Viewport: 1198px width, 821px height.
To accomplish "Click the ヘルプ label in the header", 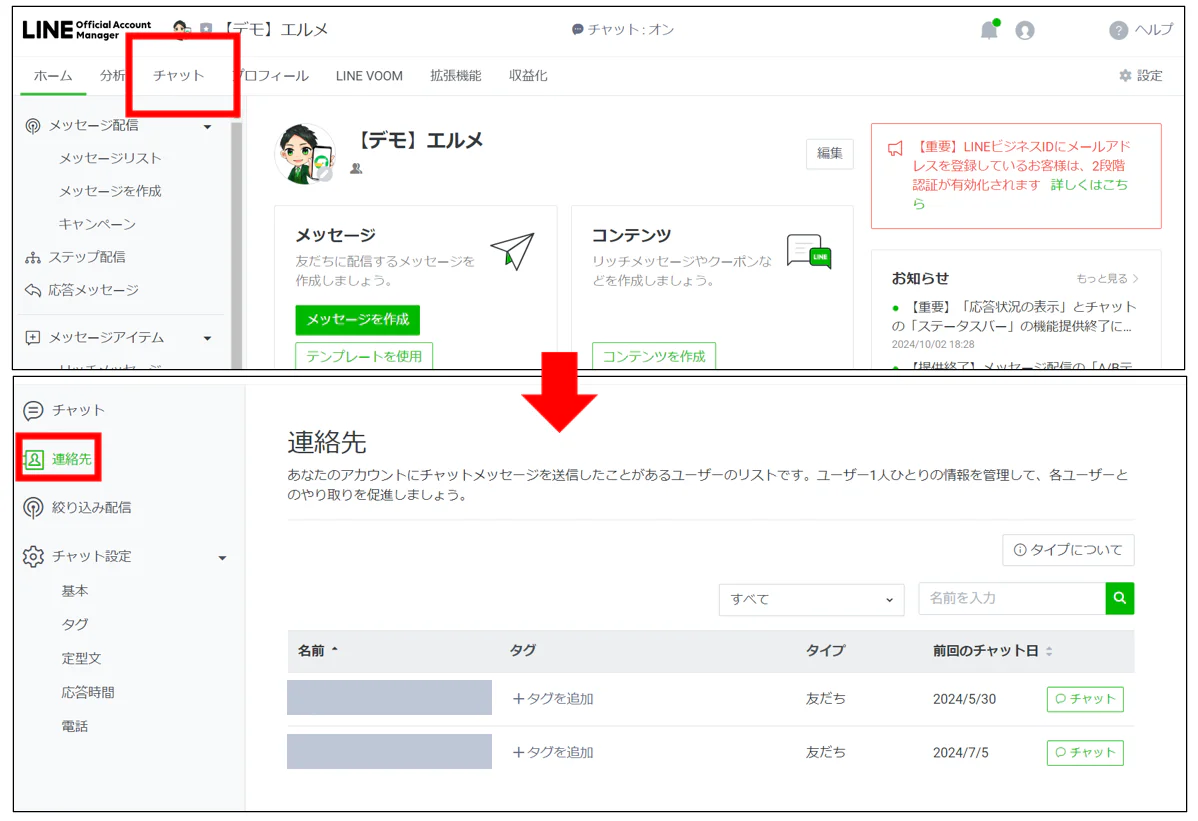I will coord(1154,30).
